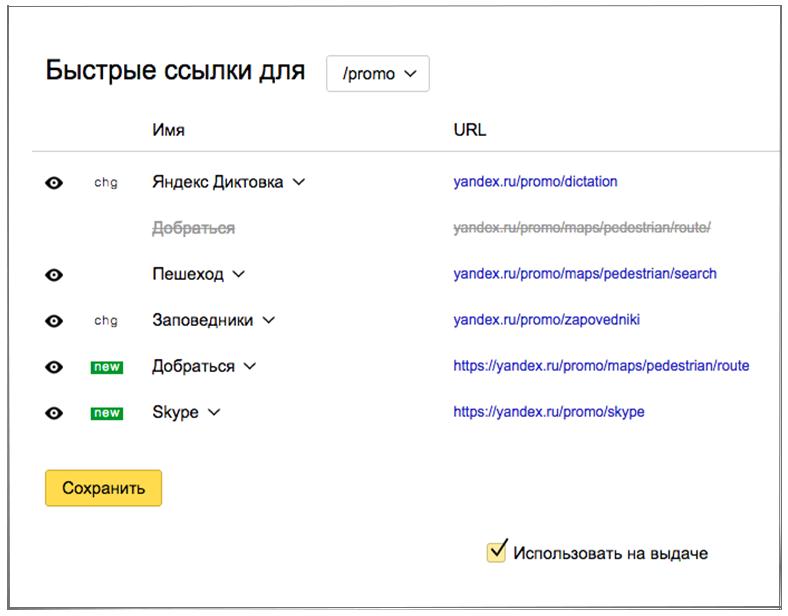The height and width of the screenshot is (616, 788).
Task: Click the Сохранить button
Action: (x=104, y=488)
